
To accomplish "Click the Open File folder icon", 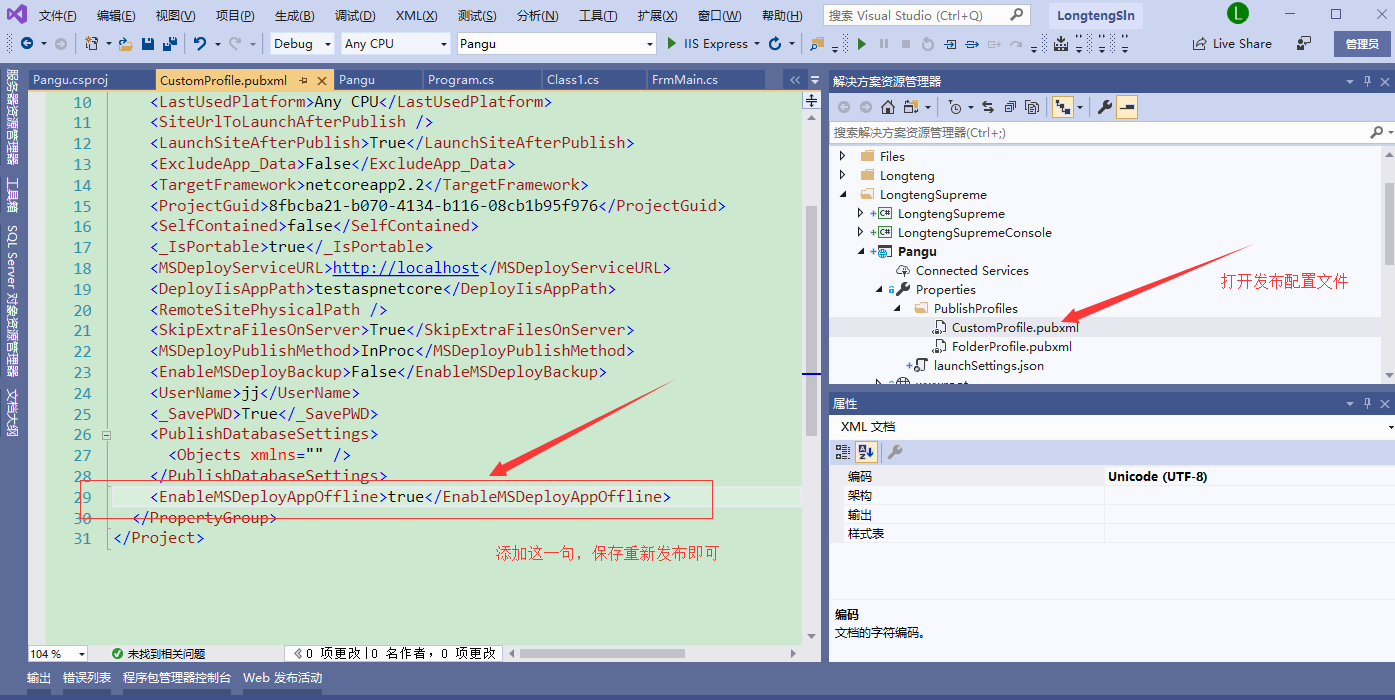I will click(125, 44).
